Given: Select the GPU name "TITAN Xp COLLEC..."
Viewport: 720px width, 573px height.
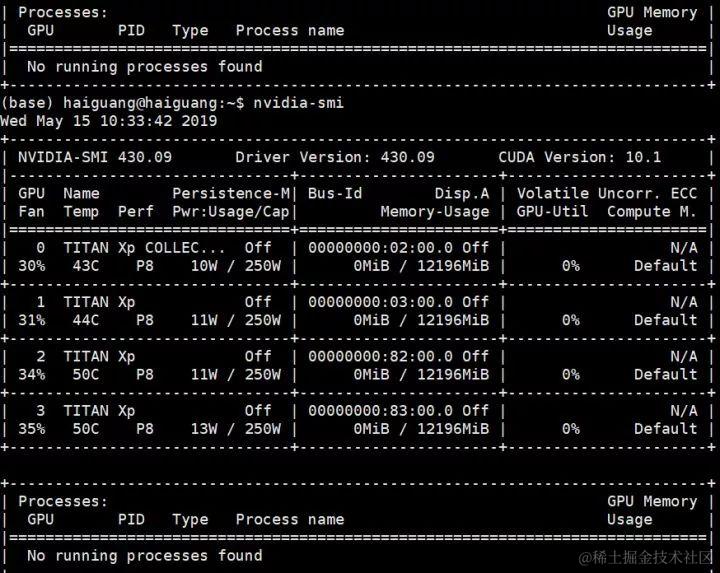Looking at the screenshot, I should click(x=145, y=248).
